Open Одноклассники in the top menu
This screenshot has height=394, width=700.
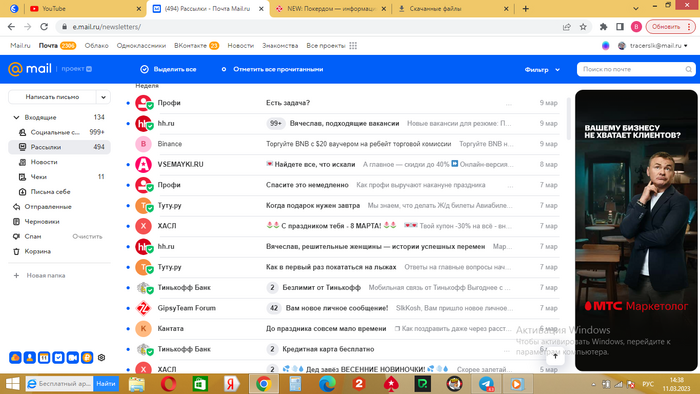pyautogui.click(x=141, y=46)
